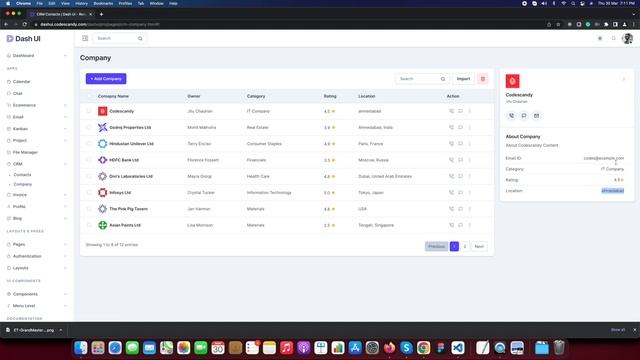Check The Pink Pig Tavern row checkbox
This screenshot has width=640, height=360.
(x=89, y=209)
